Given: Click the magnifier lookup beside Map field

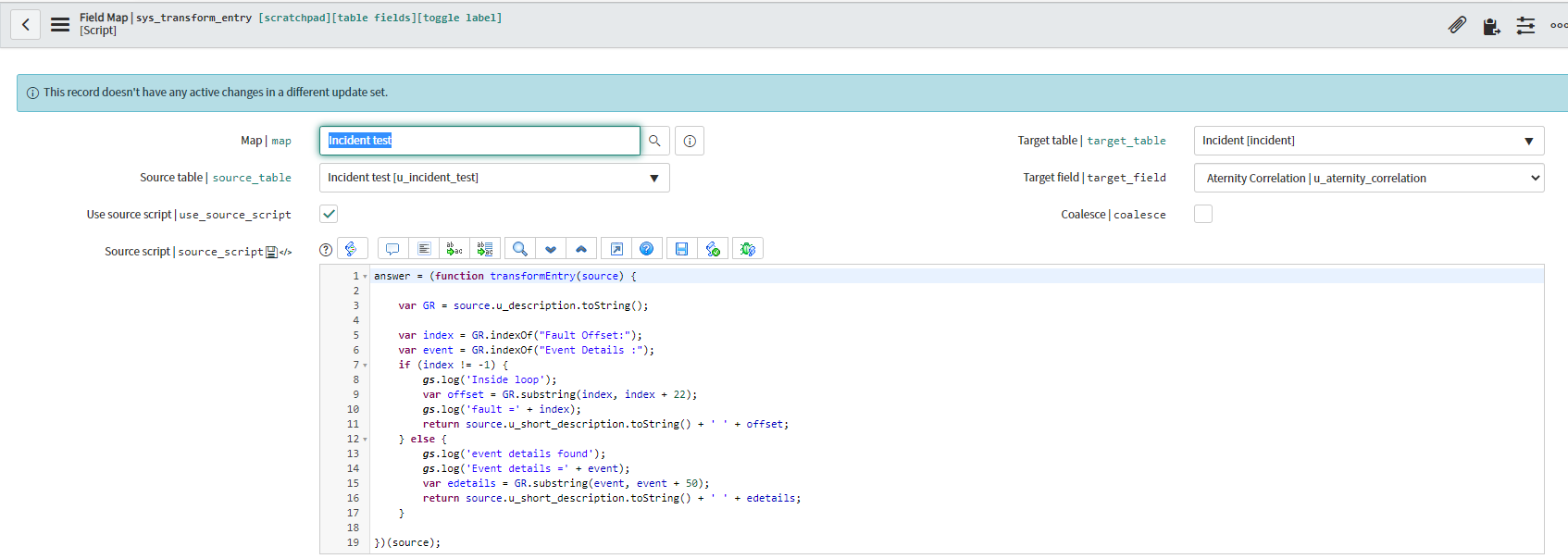Looking at the screenshot, I should (x=654, y=141).
